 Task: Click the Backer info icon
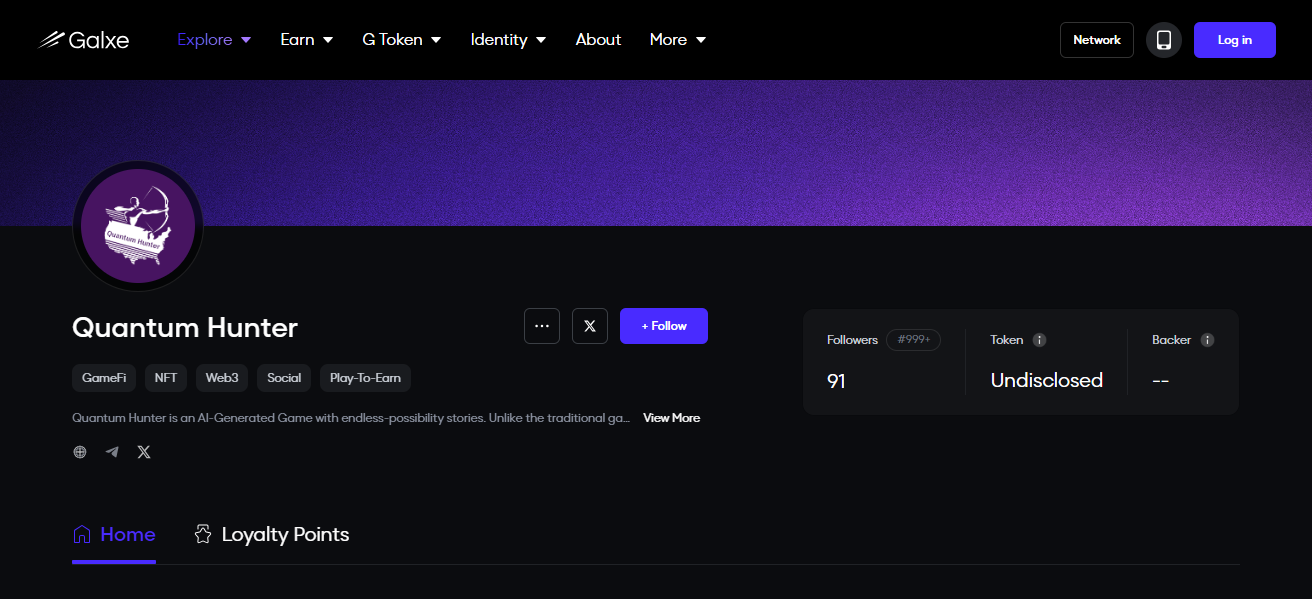(x=1207, y=340)
